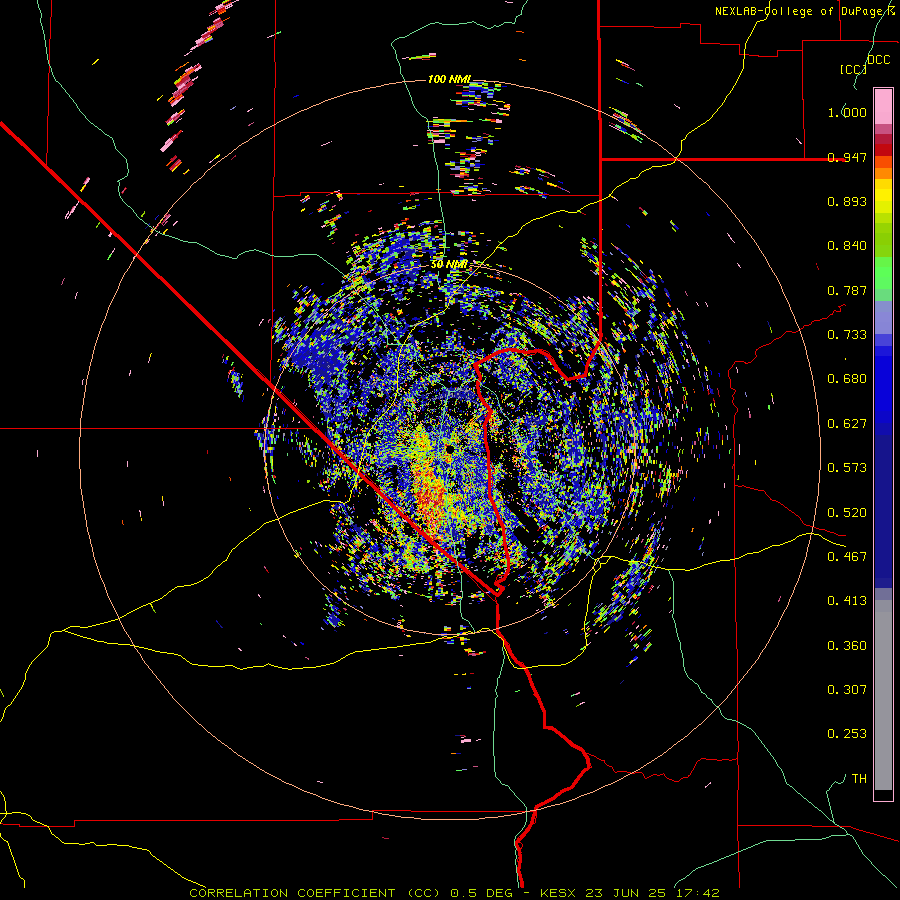Viewport: 900px width, 900px height.
Task: Click the 0.520 legend value
Action: [x=847, y=513]
